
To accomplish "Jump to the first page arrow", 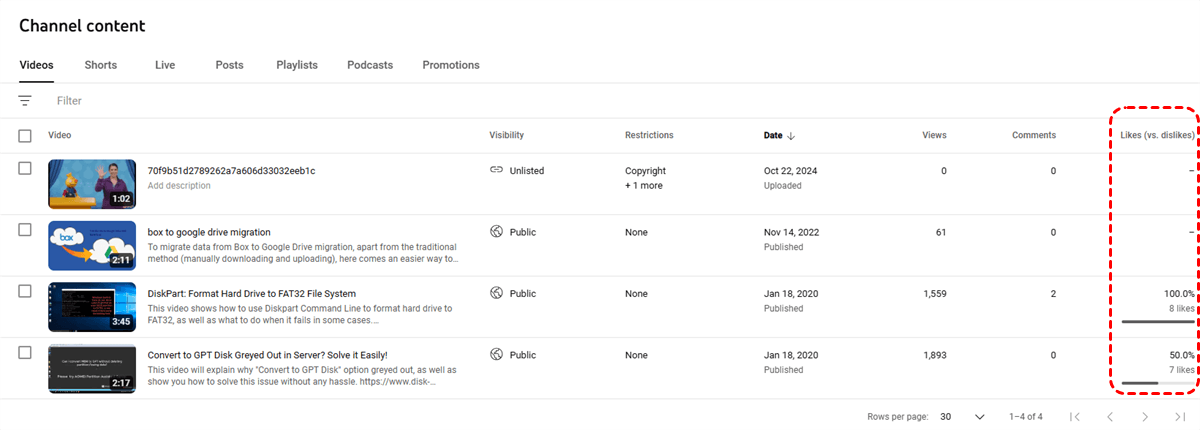I will point(1075,416).
